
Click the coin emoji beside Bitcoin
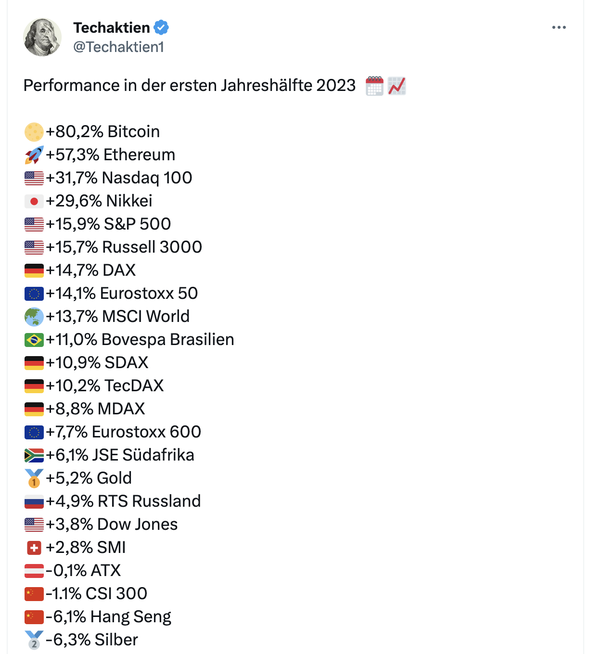click(x=34, y=132)
